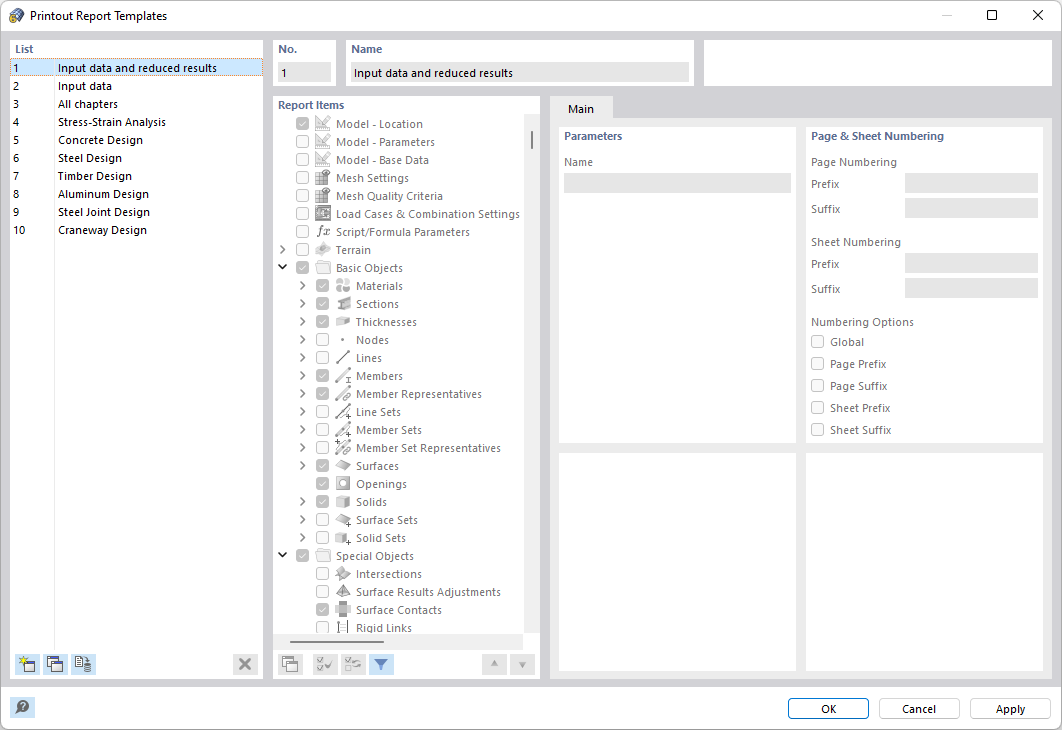Image resolution: width=1062 pixels, height=730 pixels.
Task: Open the filter report items tool
Action: pyautogui.click(x=381, y=664)
